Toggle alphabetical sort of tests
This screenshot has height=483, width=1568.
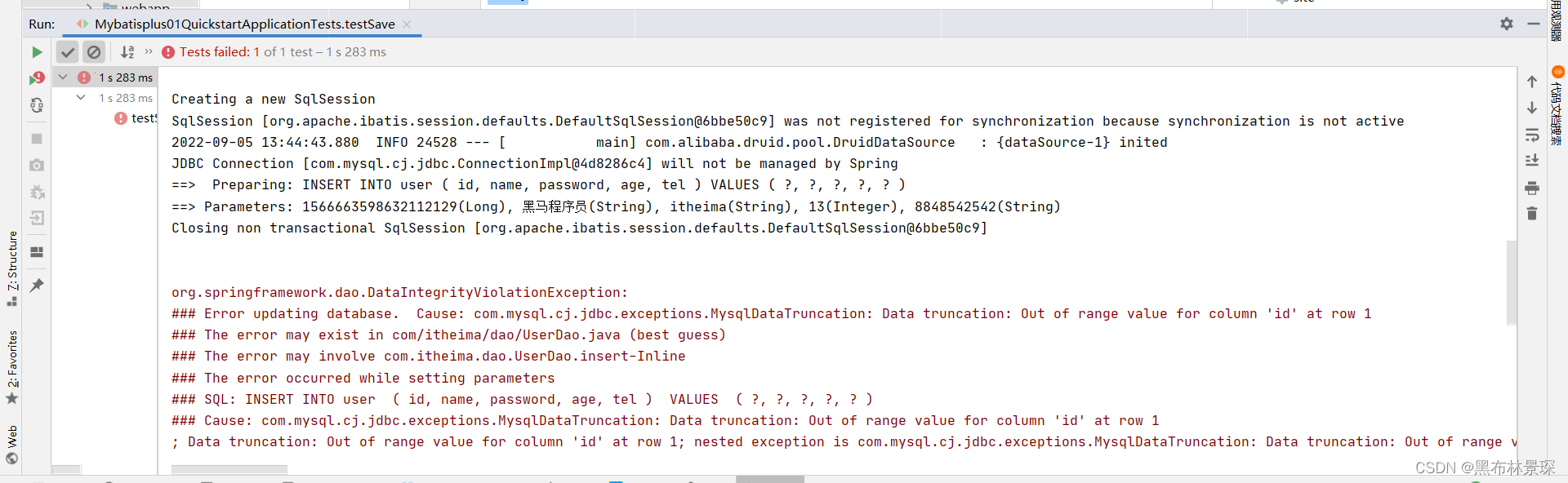click(127, 52)
